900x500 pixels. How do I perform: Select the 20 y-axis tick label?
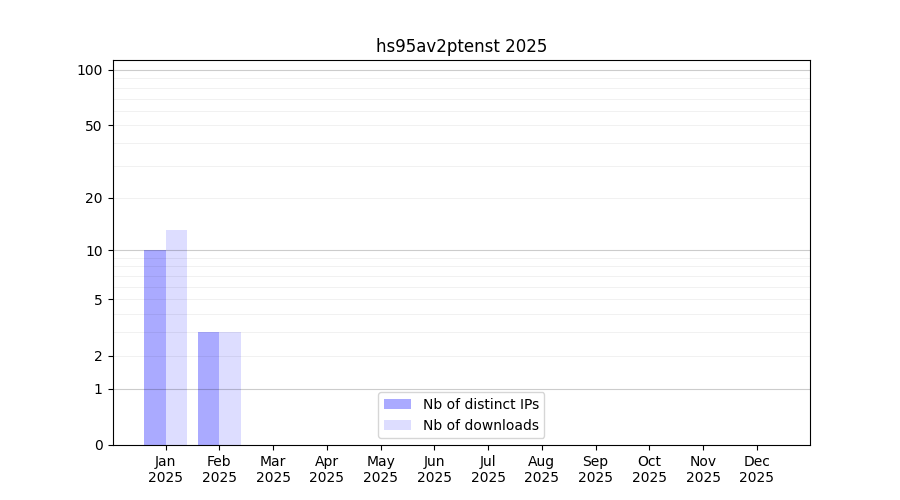tap(94, 198)
